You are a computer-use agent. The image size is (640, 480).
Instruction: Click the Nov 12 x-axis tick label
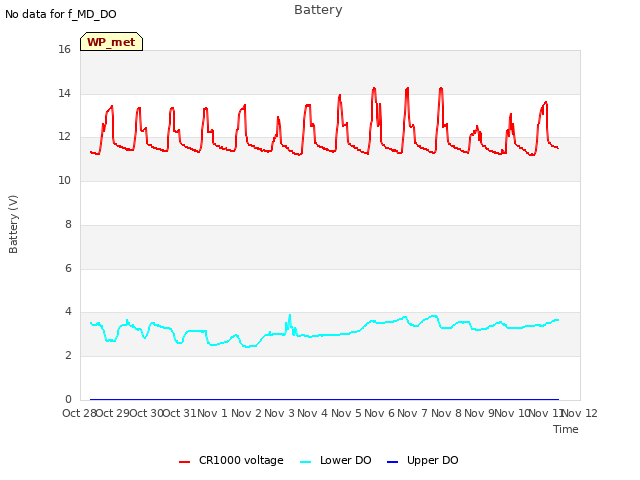[x=580, y=413]
